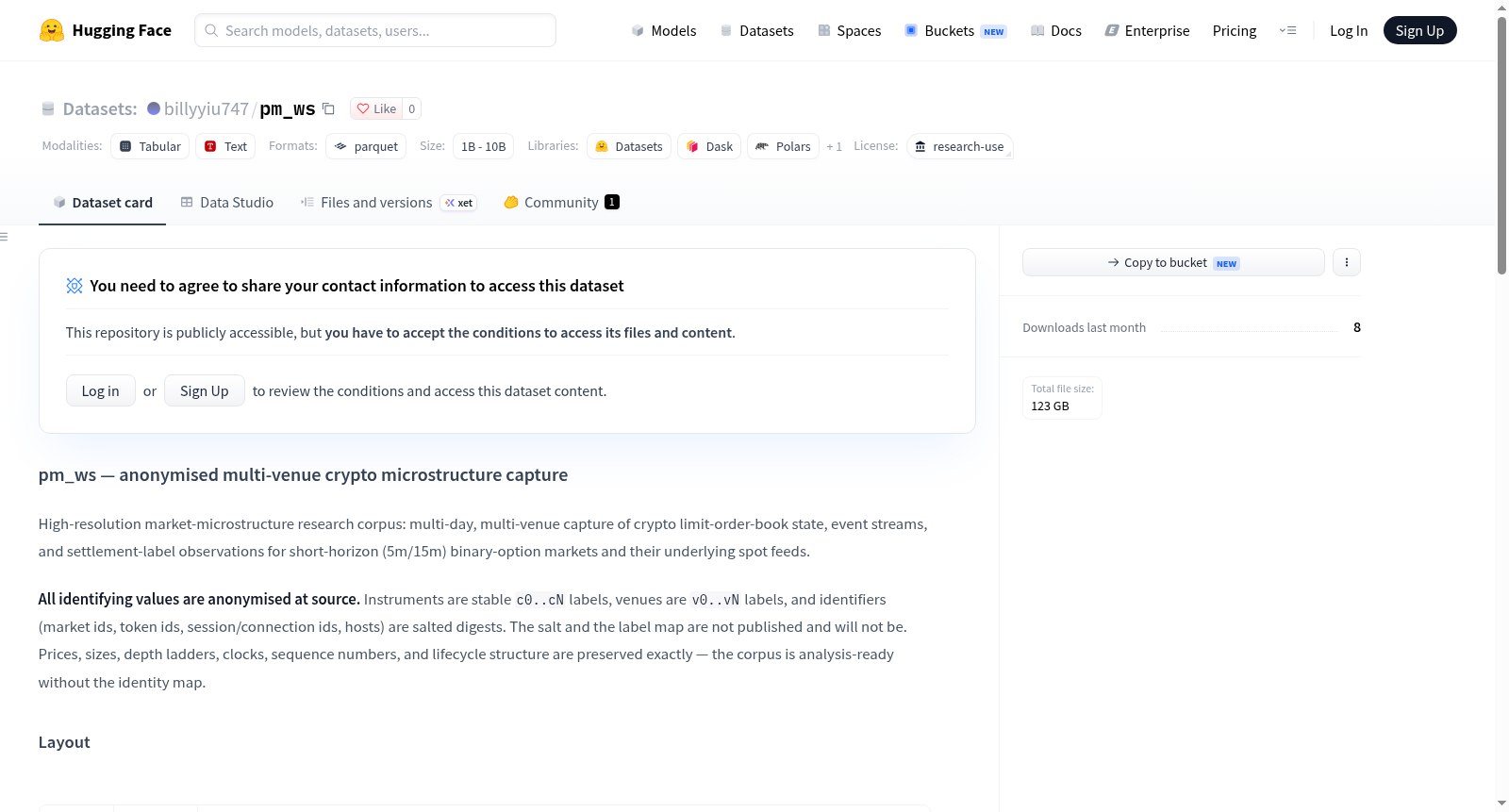The width and height of the screenshot is (1509, 812).
Task: Open Spaces in the top navigation
Action: (x=850, y=30)
